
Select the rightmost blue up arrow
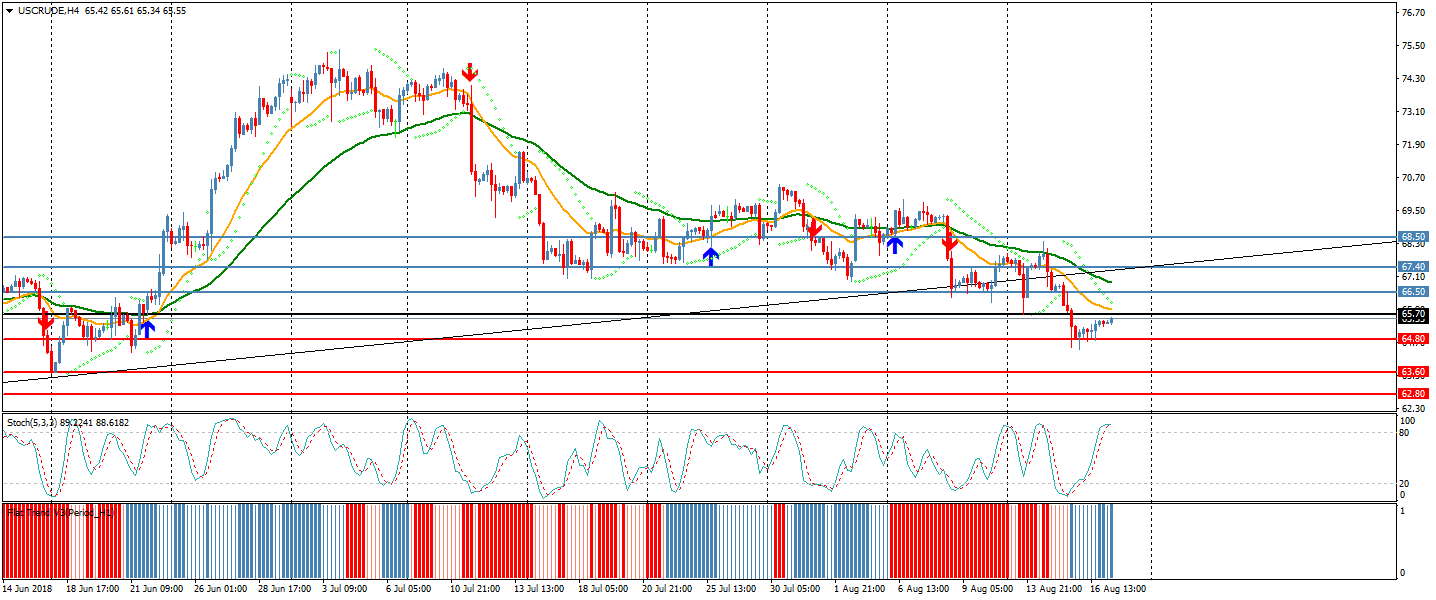(895, 243)
